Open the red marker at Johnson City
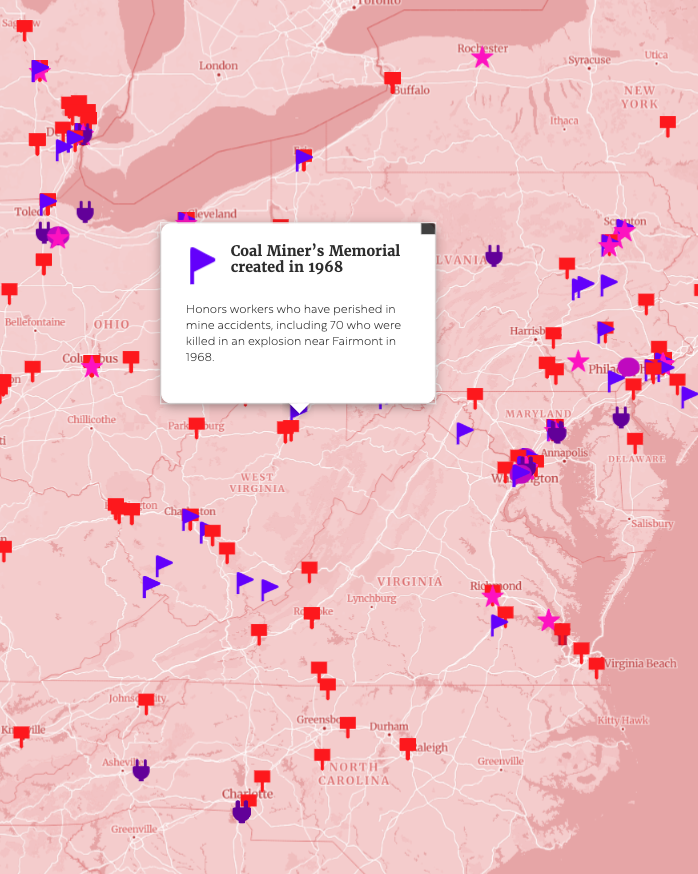 click(x=146, y=703)
